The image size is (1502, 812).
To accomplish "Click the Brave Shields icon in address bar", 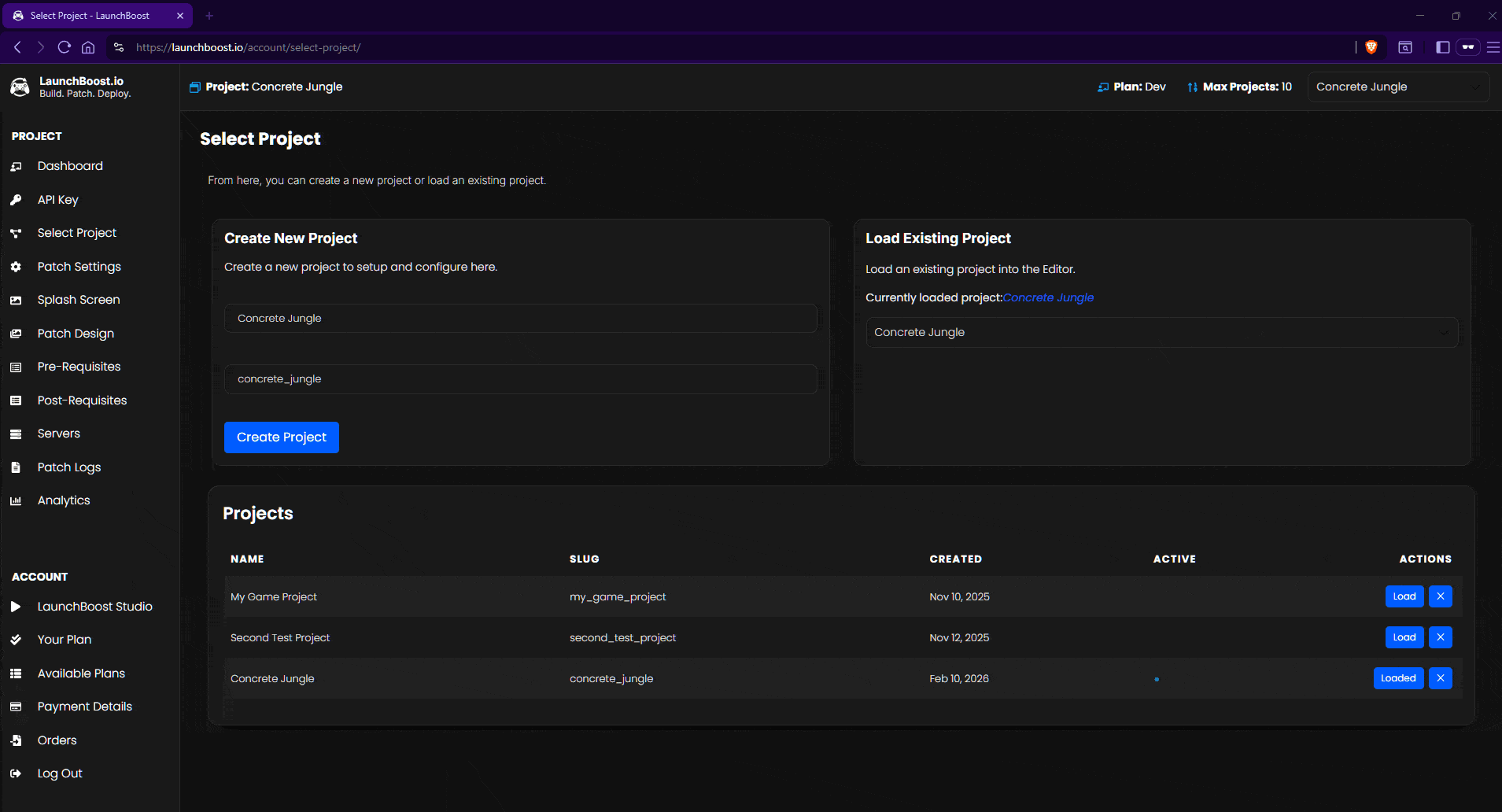I will point(1371,47).
